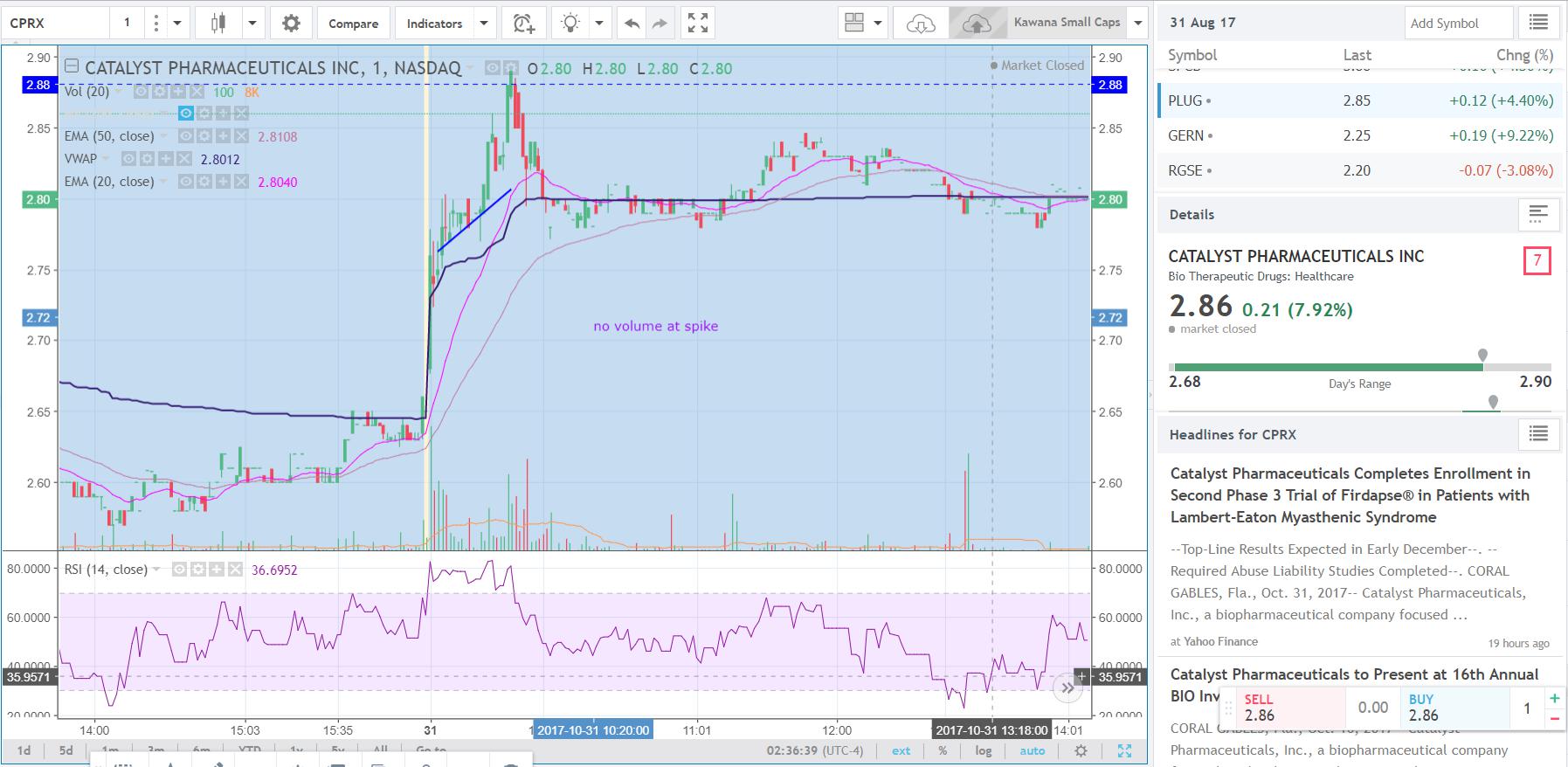Click the CPRX symbol search box
Image resolution: width=1568 pixels, height=767 pixels.
coord(56,24)
